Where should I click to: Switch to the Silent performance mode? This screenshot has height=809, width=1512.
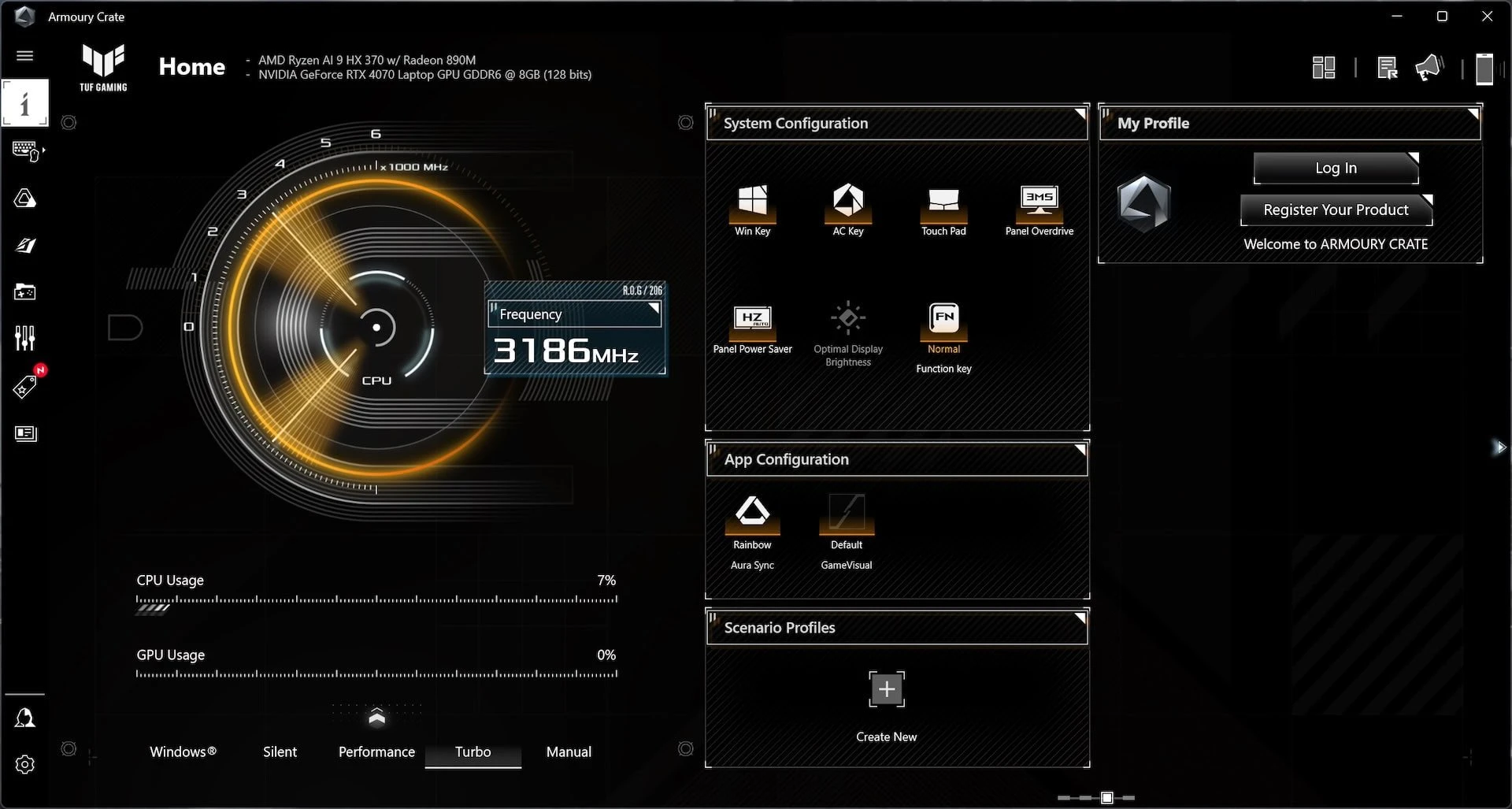click(x=280, y=751)
